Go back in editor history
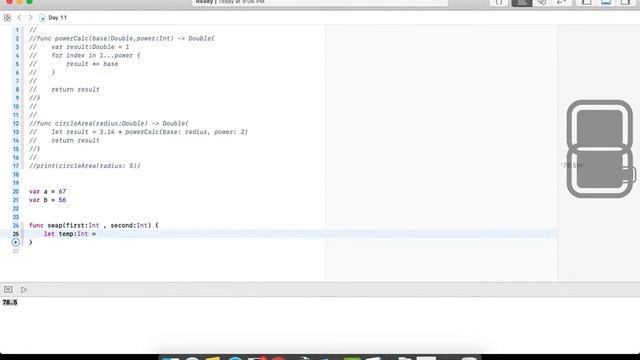The height and width of the screenshot is (360, 640). pos(19,18)
